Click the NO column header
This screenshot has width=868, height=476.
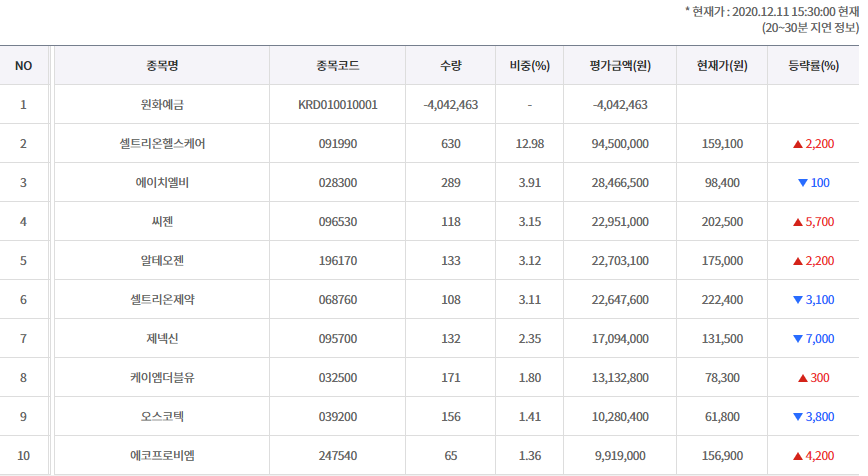click(23, 66)
